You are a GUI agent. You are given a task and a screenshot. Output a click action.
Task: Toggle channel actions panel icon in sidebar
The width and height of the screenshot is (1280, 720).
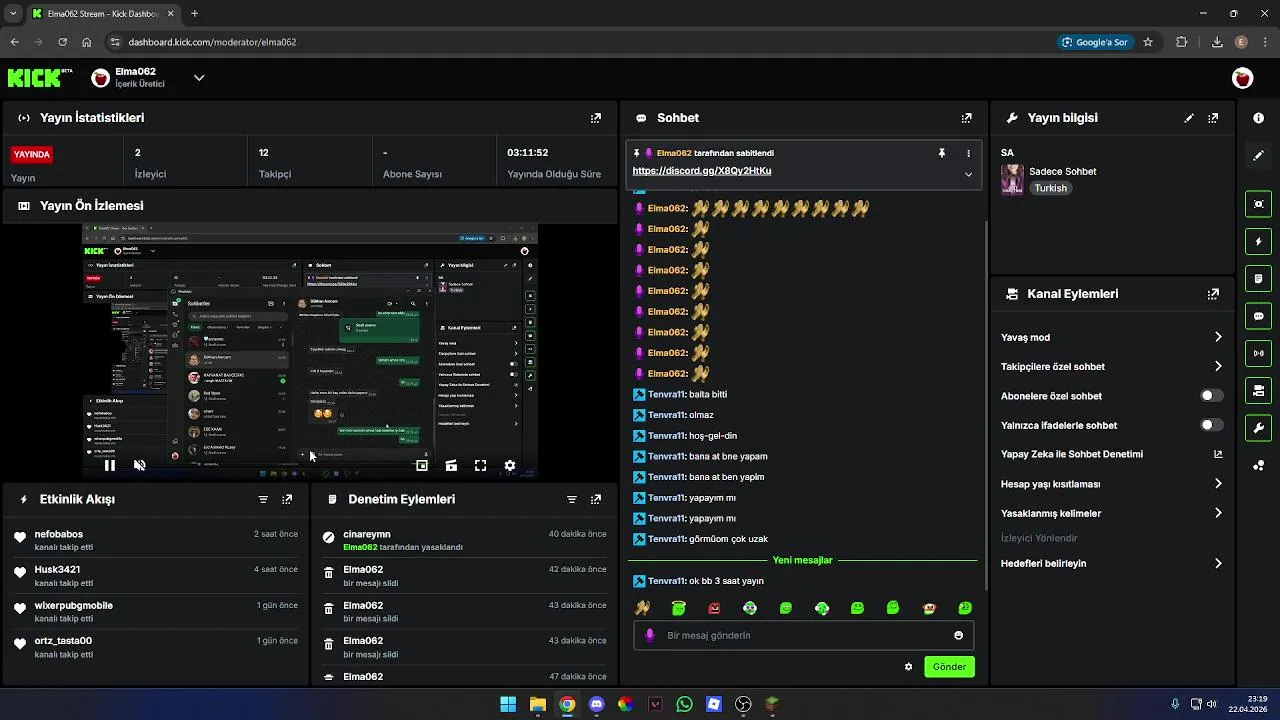click(x=1258, y=390)
